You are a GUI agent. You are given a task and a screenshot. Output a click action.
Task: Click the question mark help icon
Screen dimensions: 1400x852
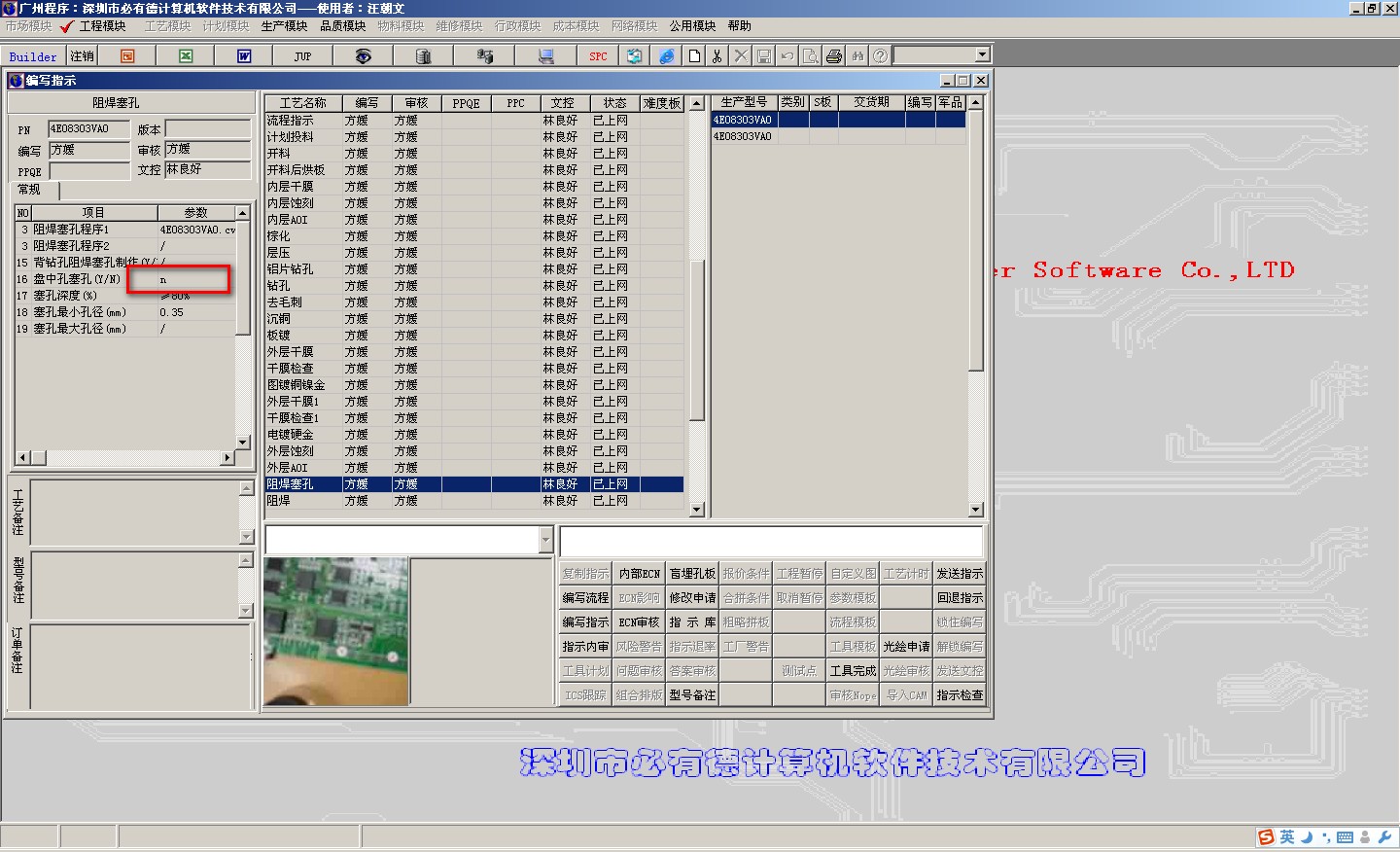click(x=880, y=56)
